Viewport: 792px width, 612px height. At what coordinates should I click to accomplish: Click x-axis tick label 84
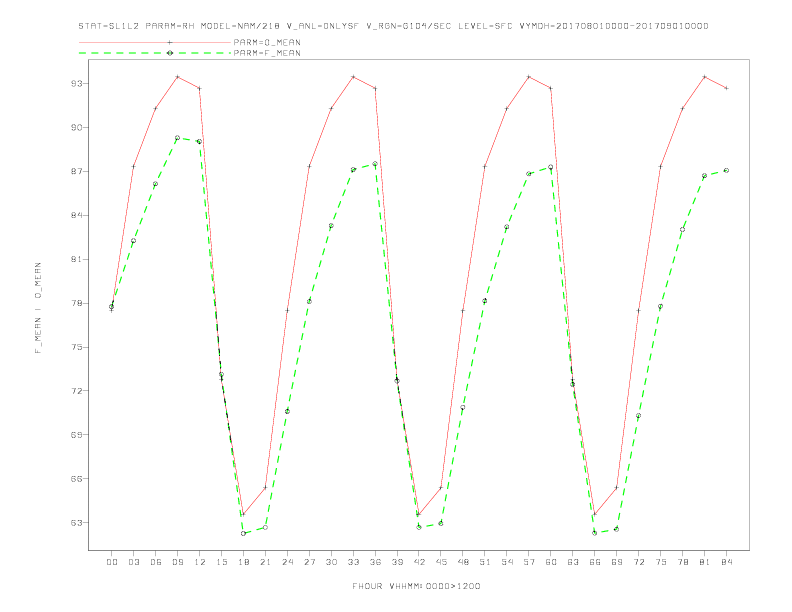727,562
